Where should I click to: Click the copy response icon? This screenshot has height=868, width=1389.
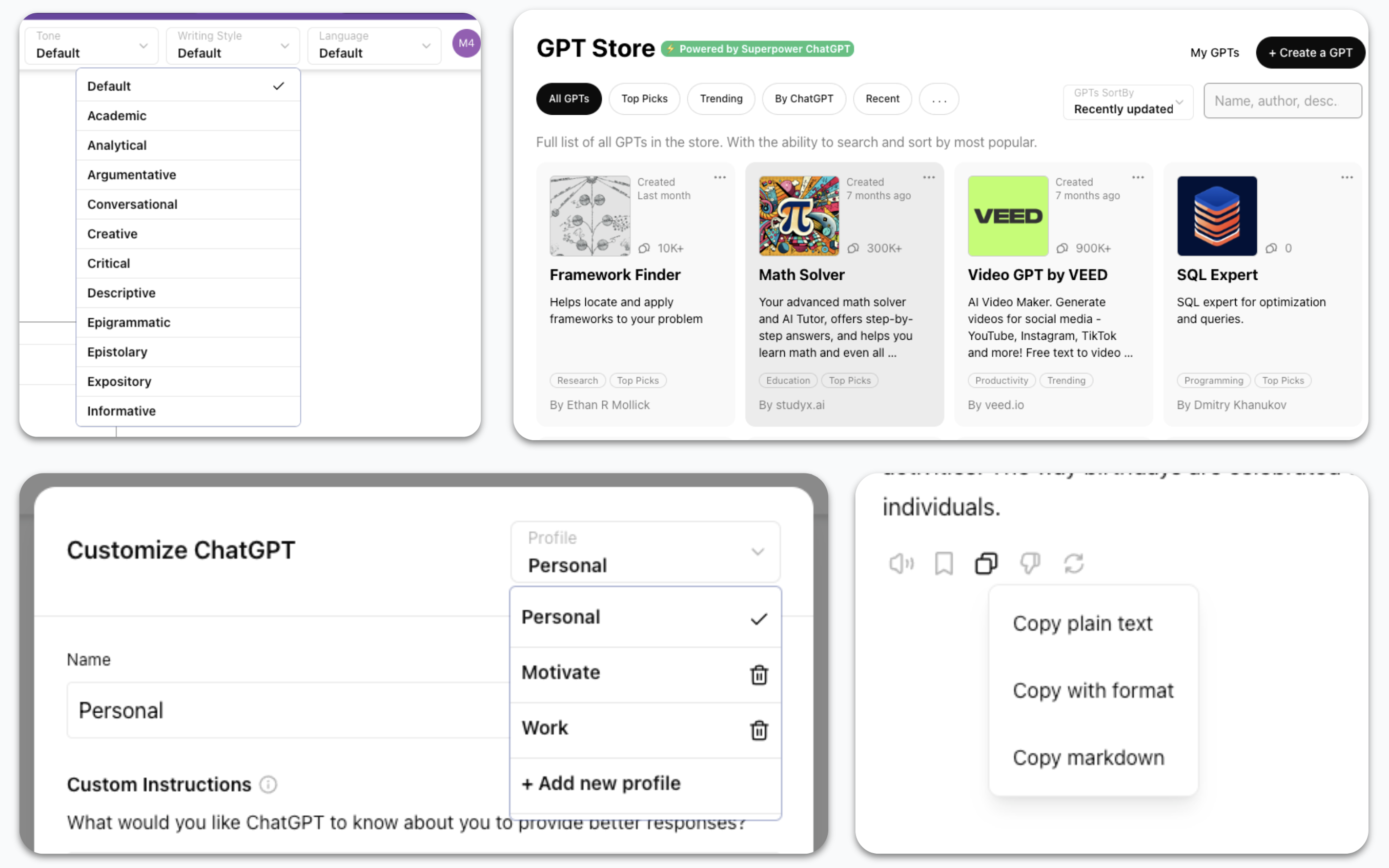coord(987,563)
